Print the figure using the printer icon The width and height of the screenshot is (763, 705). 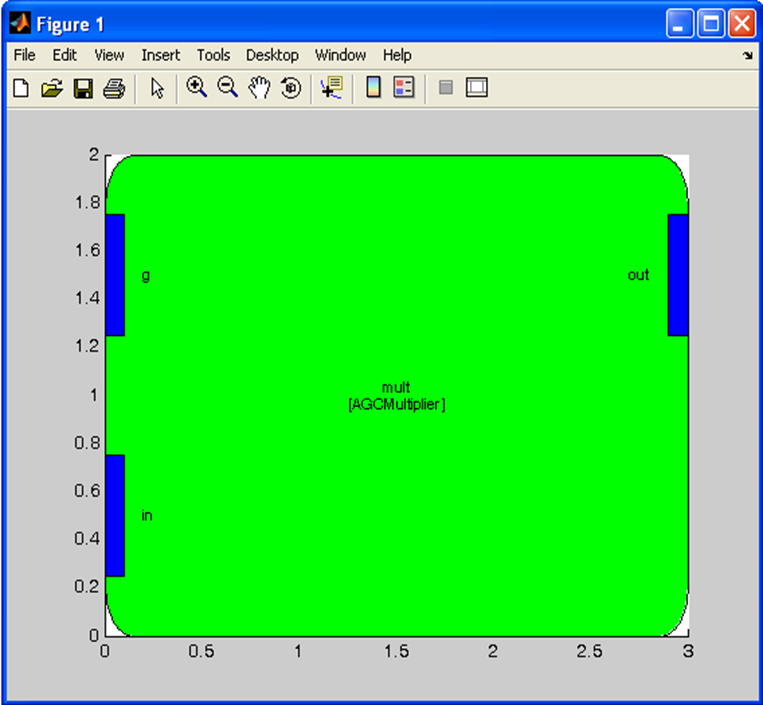tap(114, 89)
